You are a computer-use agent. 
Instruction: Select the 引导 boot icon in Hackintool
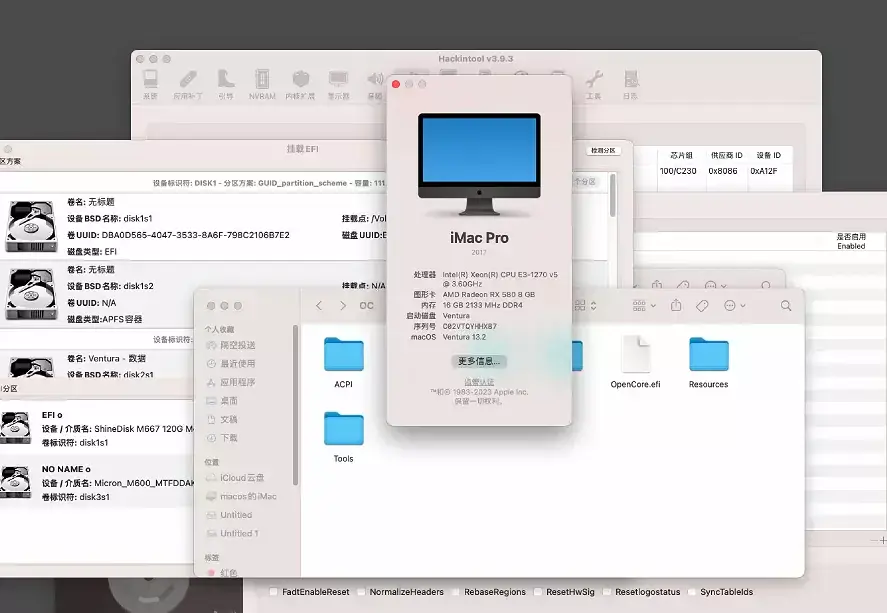(x=226, y=85)
